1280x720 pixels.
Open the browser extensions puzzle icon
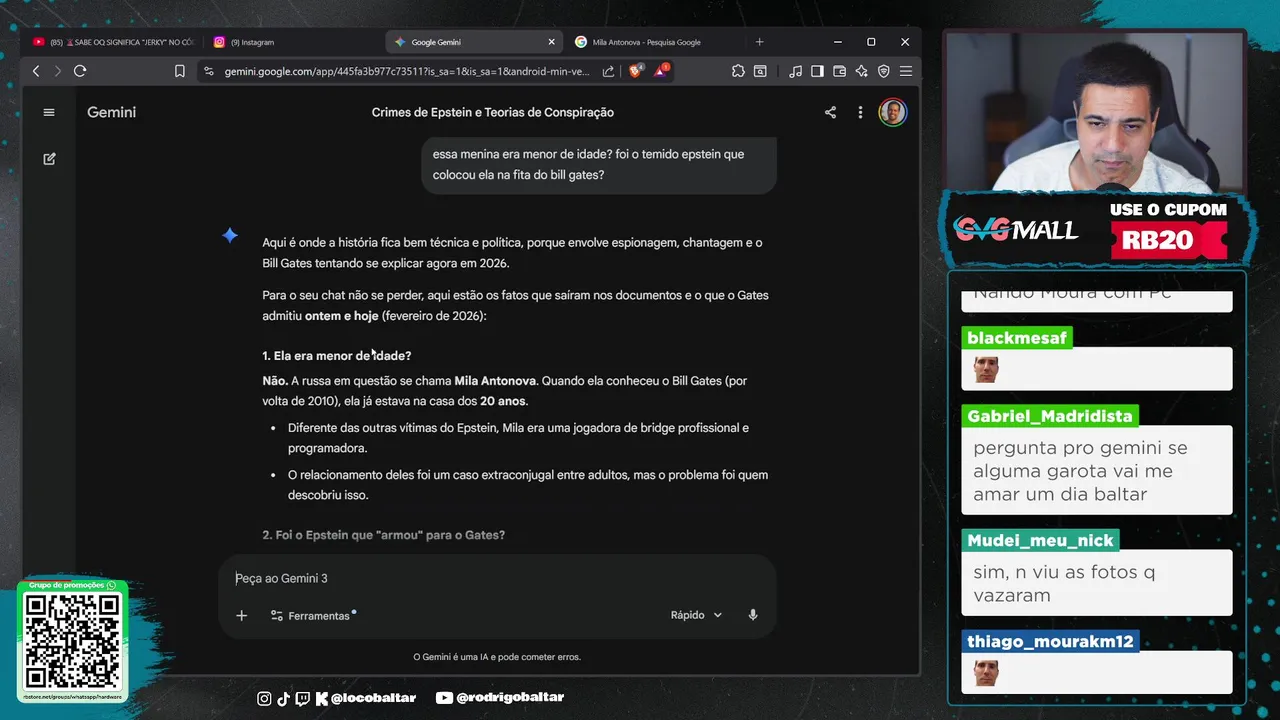[738, 71]
